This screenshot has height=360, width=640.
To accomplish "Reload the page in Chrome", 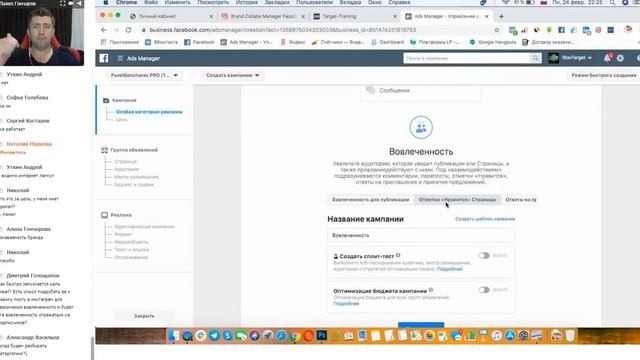I will [128, 30].
